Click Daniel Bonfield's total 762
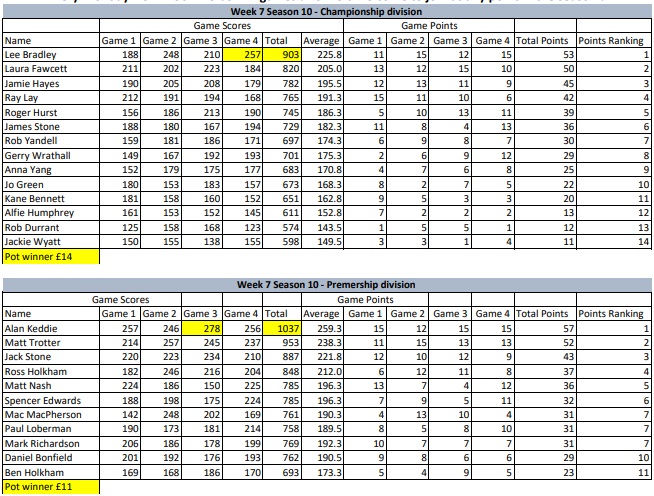 pyautogui.click(x=282, y=458)
